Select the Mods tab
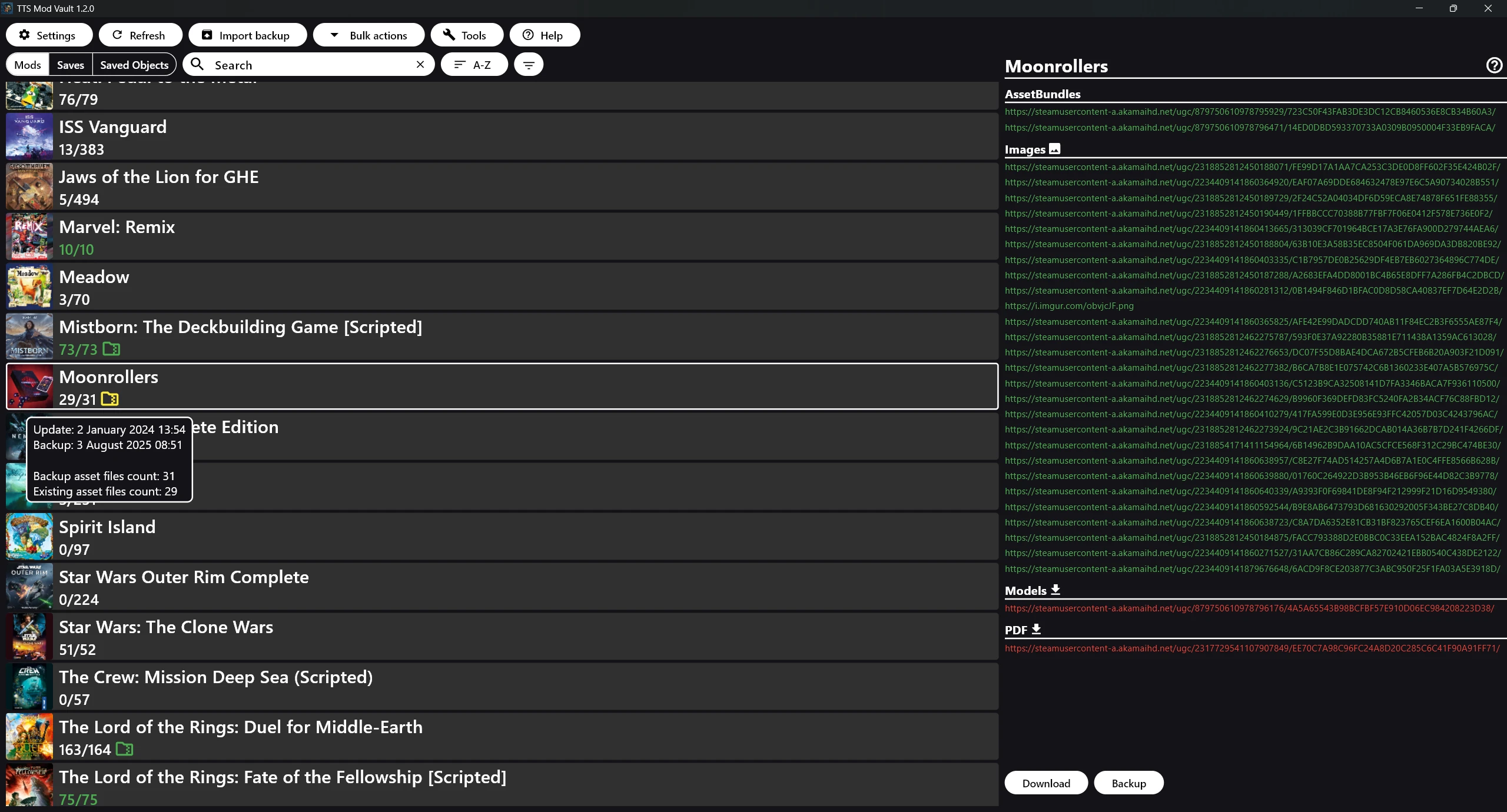Screen dimensions: 1507x812 pyautogui.click(x=28, y=65)
